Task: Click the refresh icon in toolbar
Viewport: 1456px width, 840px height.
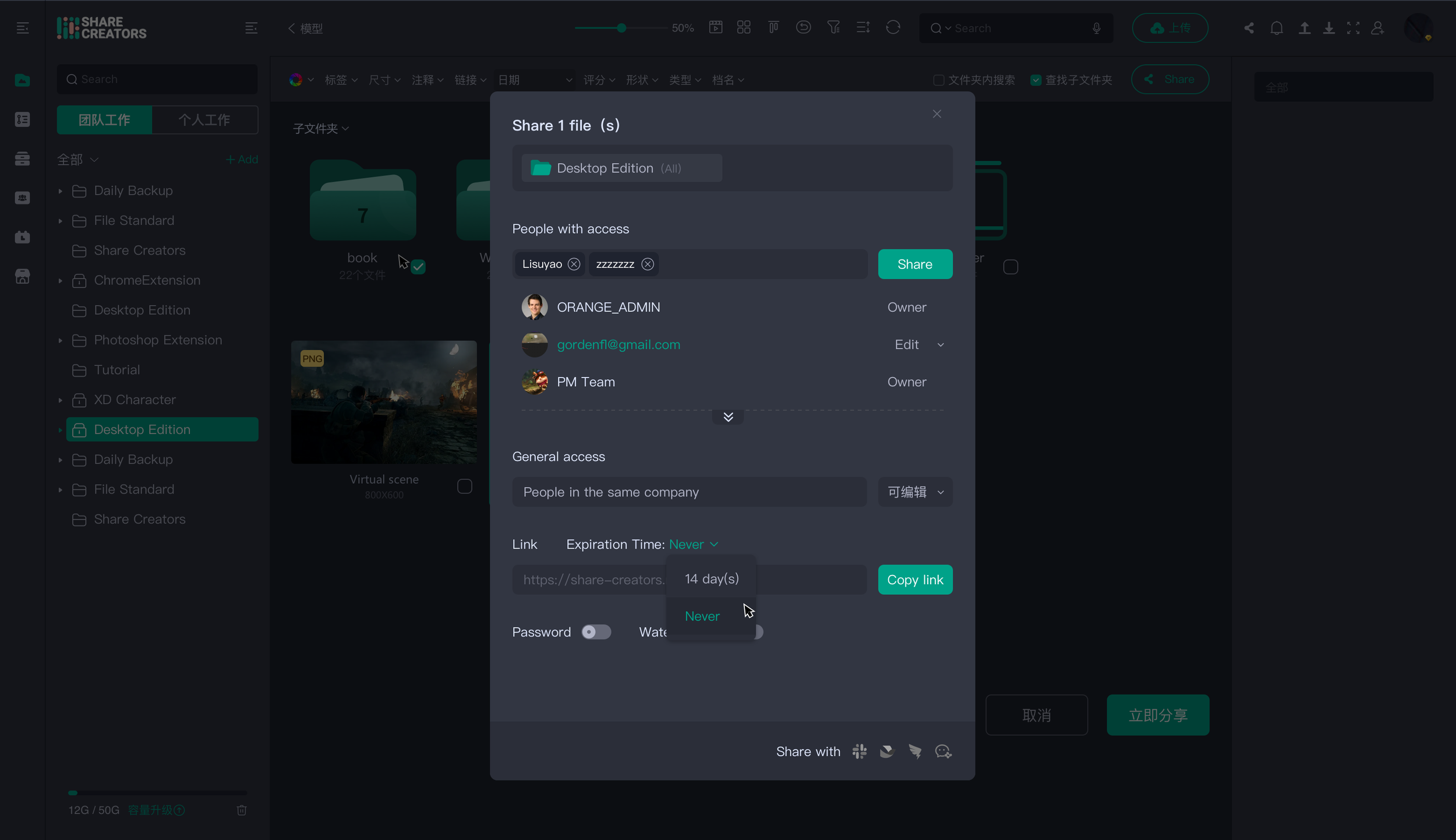Action: pyautogui.click(x=893, y=28)
